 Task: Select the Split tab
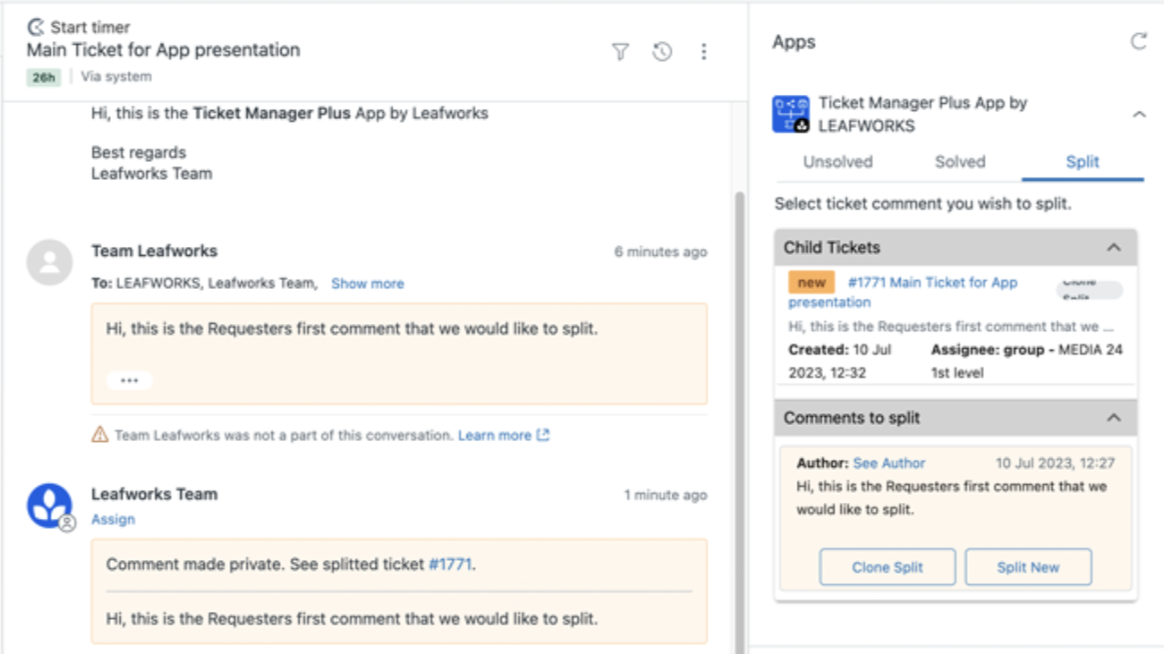click(x=1082, y=162)
